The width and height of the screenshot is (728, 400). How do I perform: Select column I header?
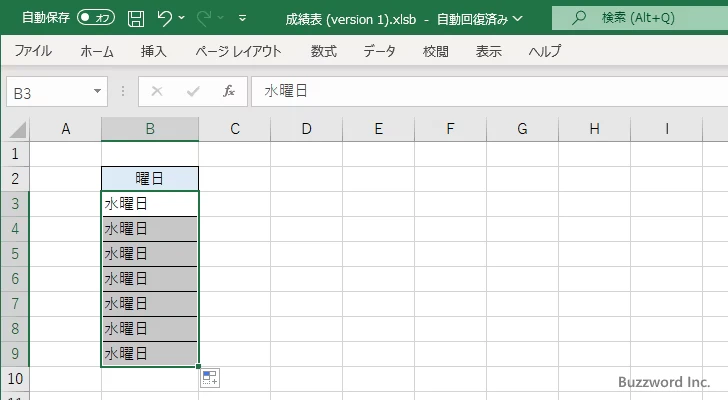pyautogui.click(x=666, y=129)
